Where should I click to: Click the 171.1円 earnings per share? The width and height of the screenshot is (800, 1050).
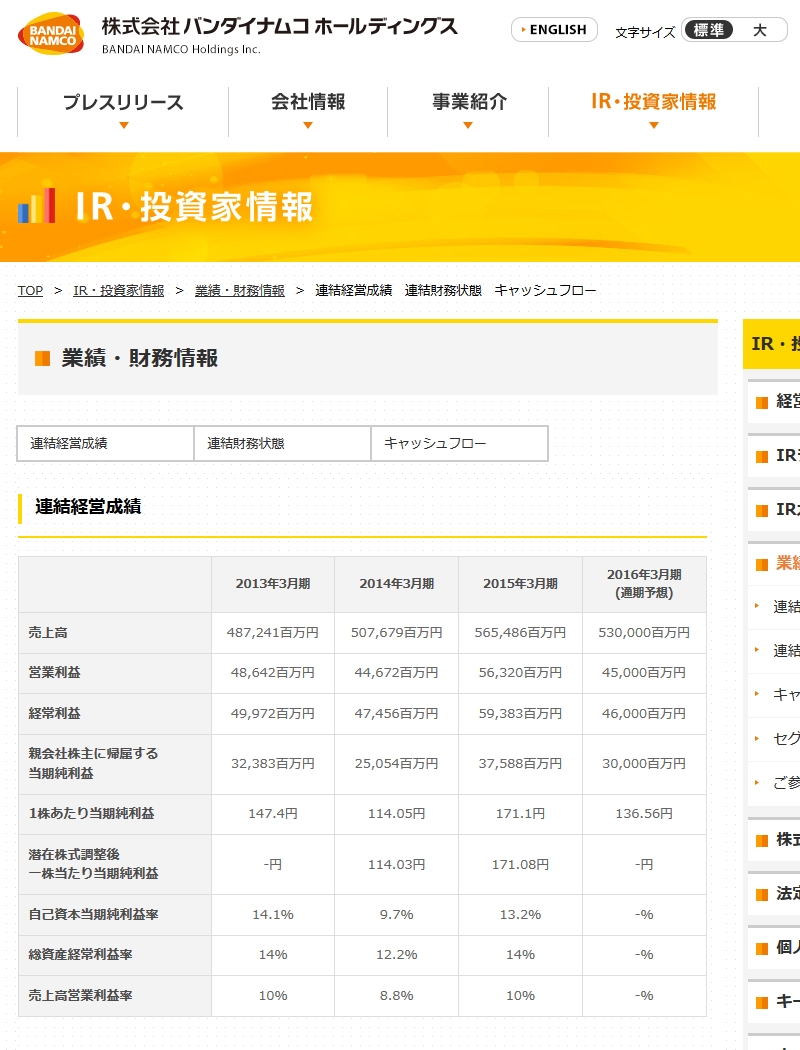[x=521, y=814]
